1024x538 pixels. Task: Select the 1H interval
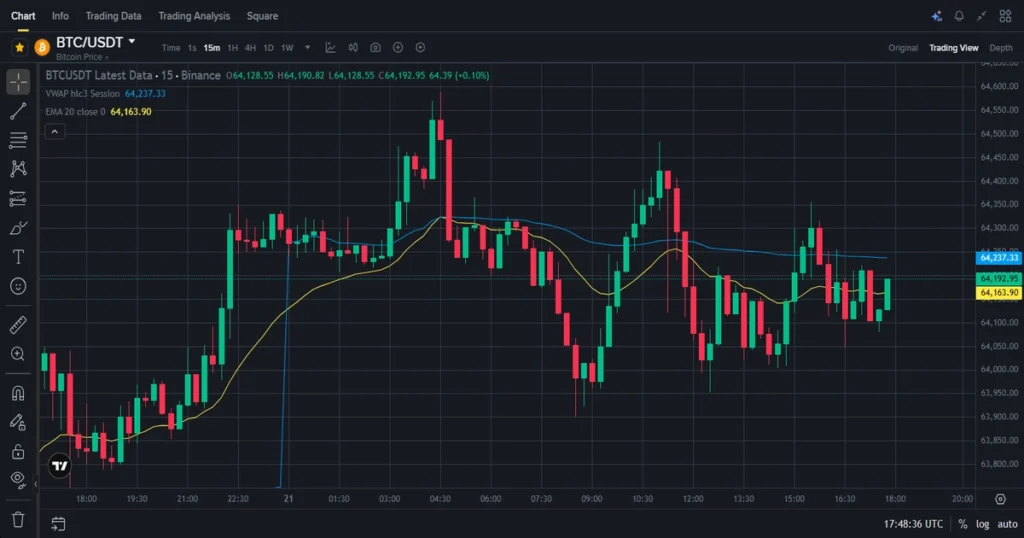point(232,48)
